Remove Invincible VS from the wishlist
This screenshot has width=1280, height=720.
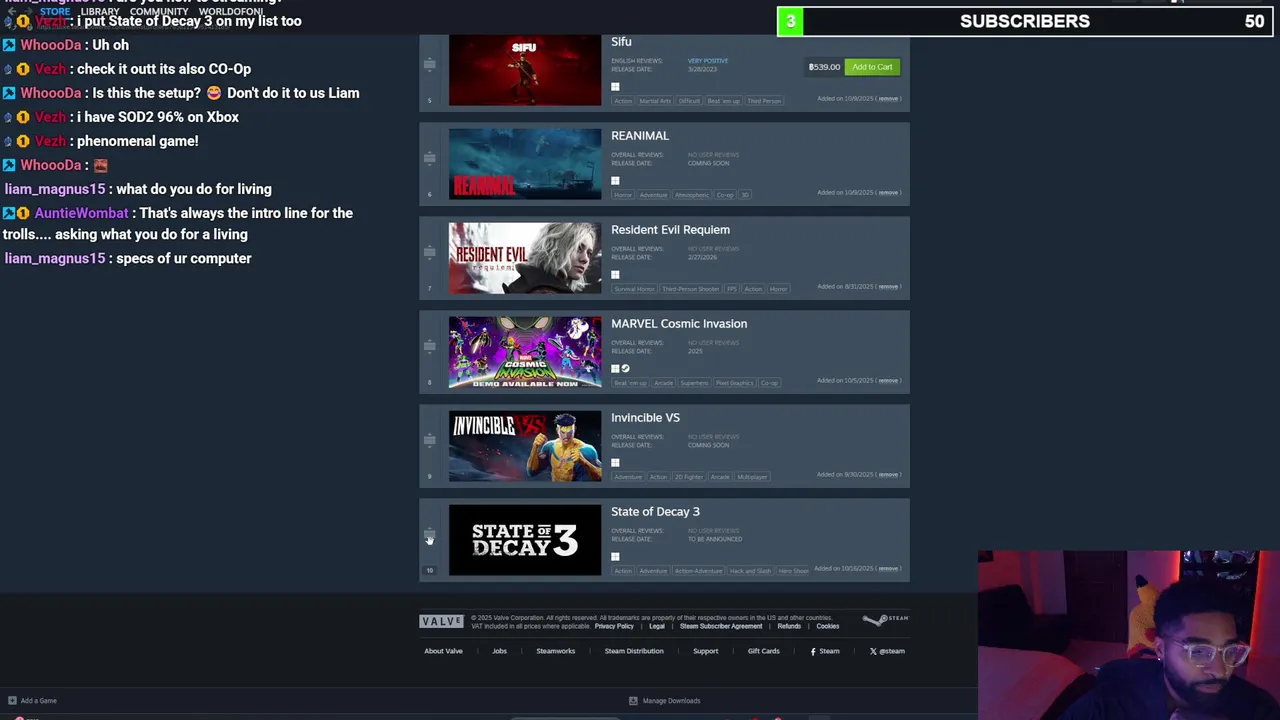click(888, 475)
